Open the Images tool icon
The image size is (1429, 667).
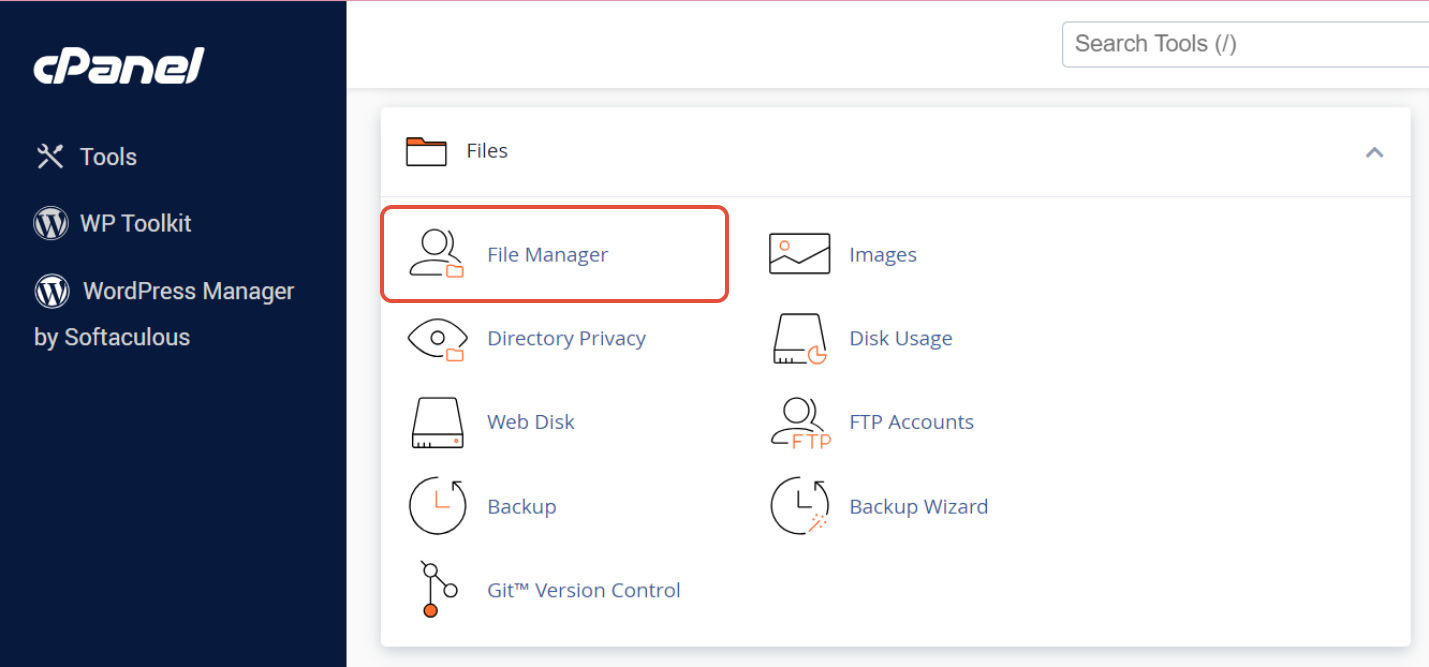799,254
